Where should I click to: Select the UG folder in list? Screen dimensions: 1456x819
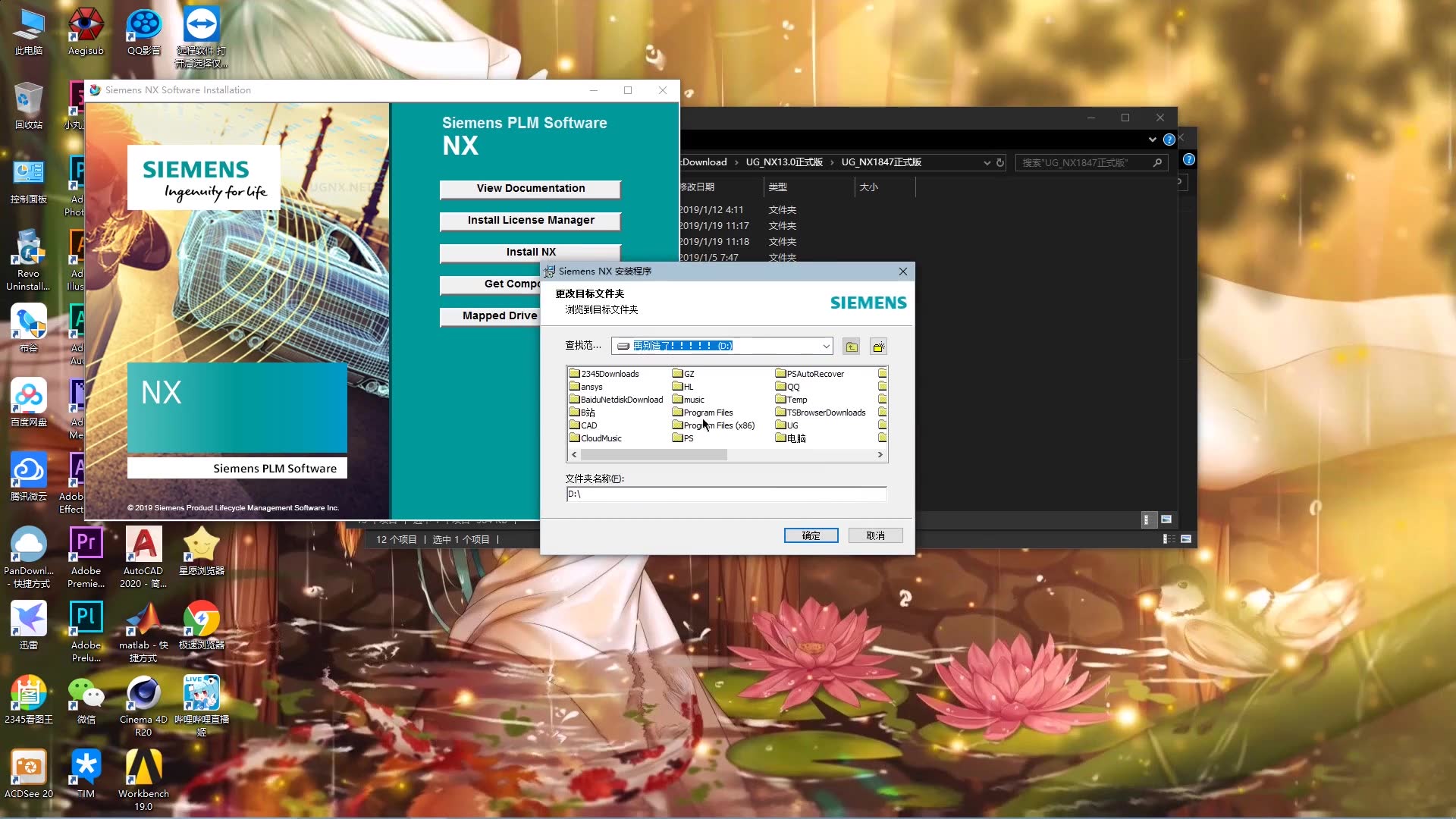(x=791, y=425)
